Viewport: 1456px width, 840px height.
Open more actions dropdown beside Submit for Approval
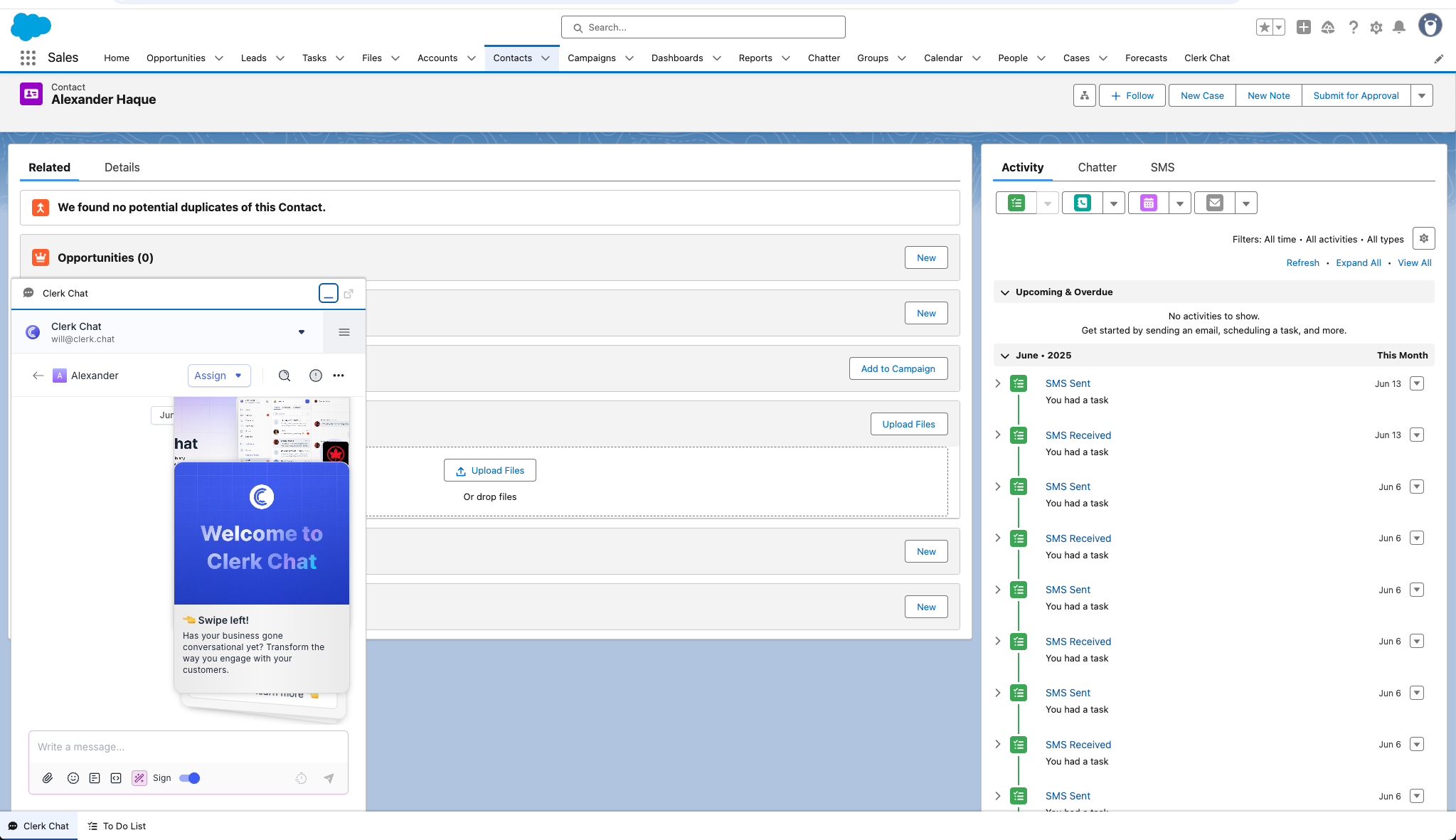coord(1421,96)
